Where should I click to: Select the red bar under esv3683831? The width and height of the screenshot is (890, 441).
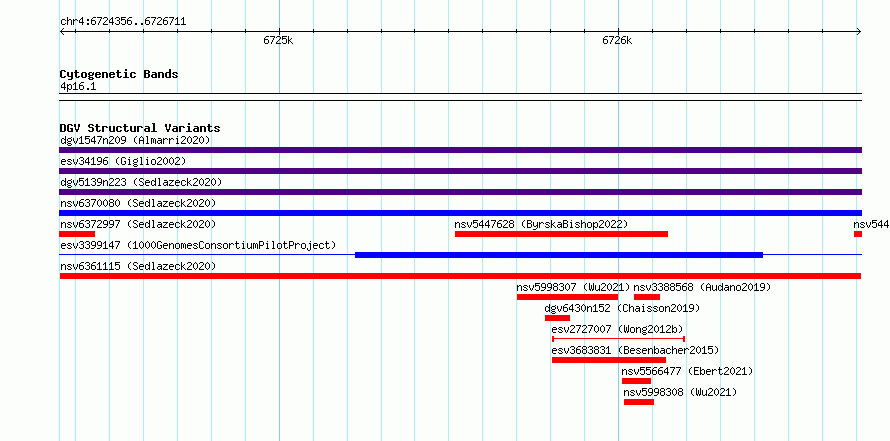click(x=609, y=360)
